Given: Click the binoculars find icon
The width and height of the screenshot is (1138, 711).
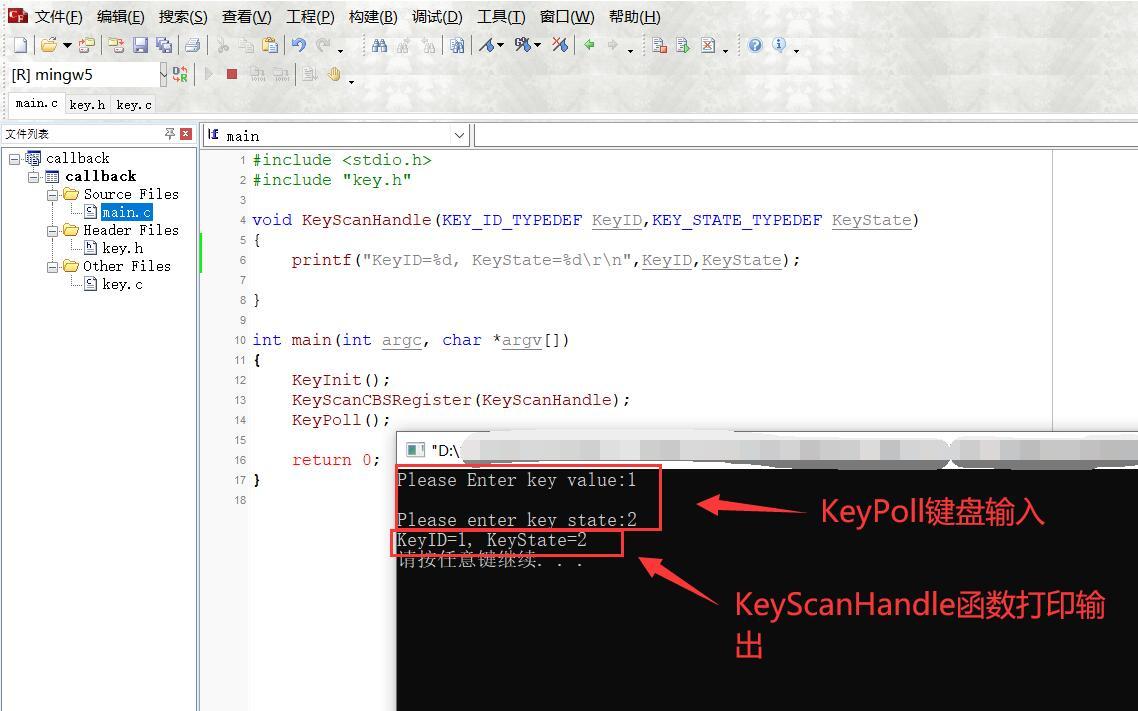Looking at the screenshot, I should tap(379, 45).
